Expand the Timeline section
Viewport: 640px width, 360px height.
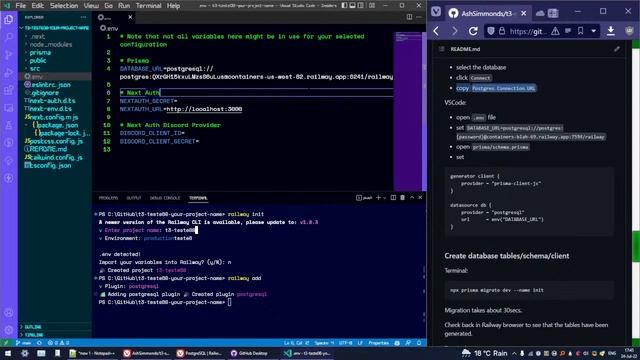(55, 335)
